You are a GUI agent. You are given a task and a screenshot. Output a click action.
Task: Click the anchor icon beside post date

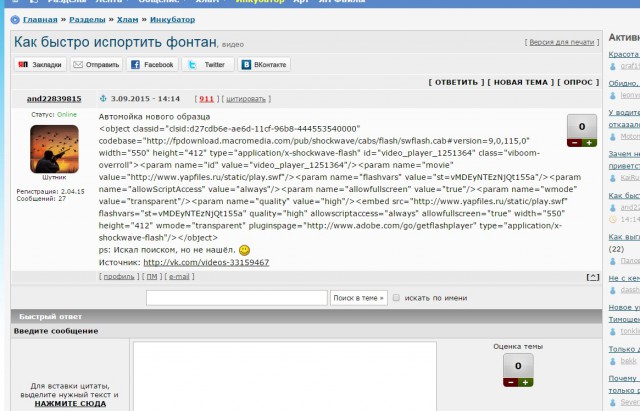point(103,98)
